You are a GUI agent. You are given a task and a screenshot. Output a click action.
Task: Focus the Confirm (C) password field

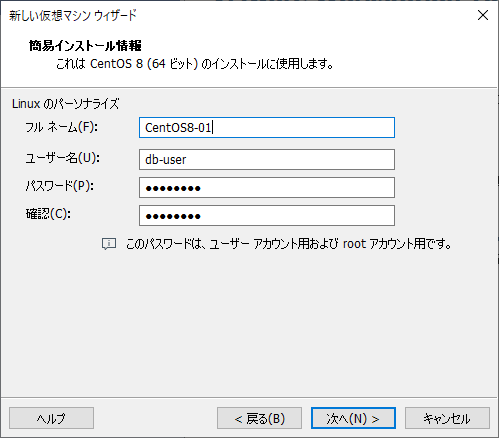(267, 216)
